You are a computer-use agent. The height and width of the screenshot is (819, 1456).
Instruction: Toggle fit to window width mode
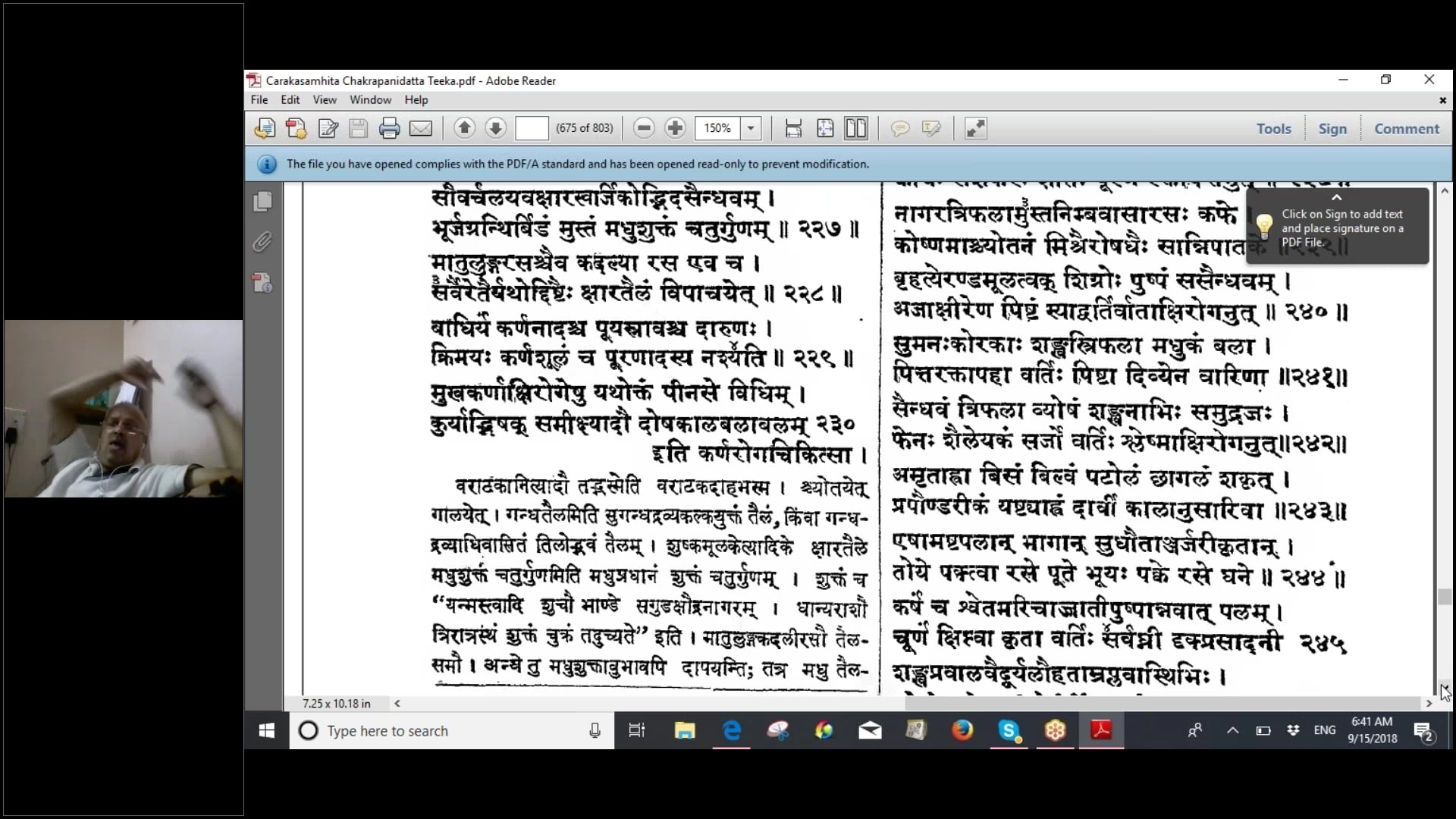793,128
